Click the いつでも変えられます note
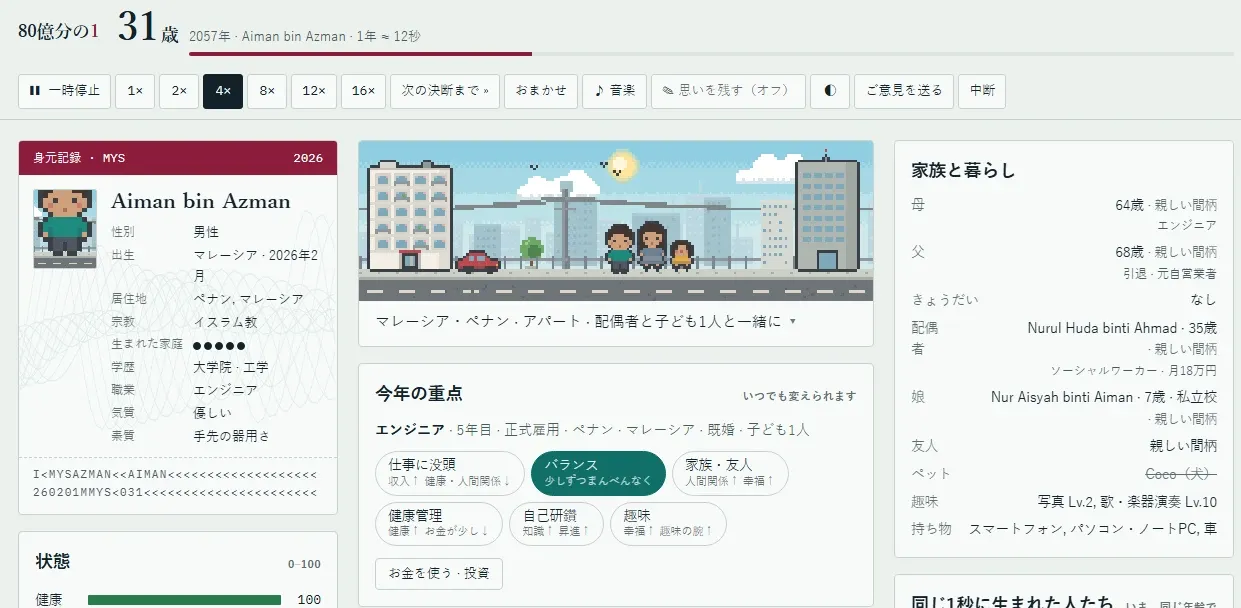 pyautogui.click(x=800, y=396)
